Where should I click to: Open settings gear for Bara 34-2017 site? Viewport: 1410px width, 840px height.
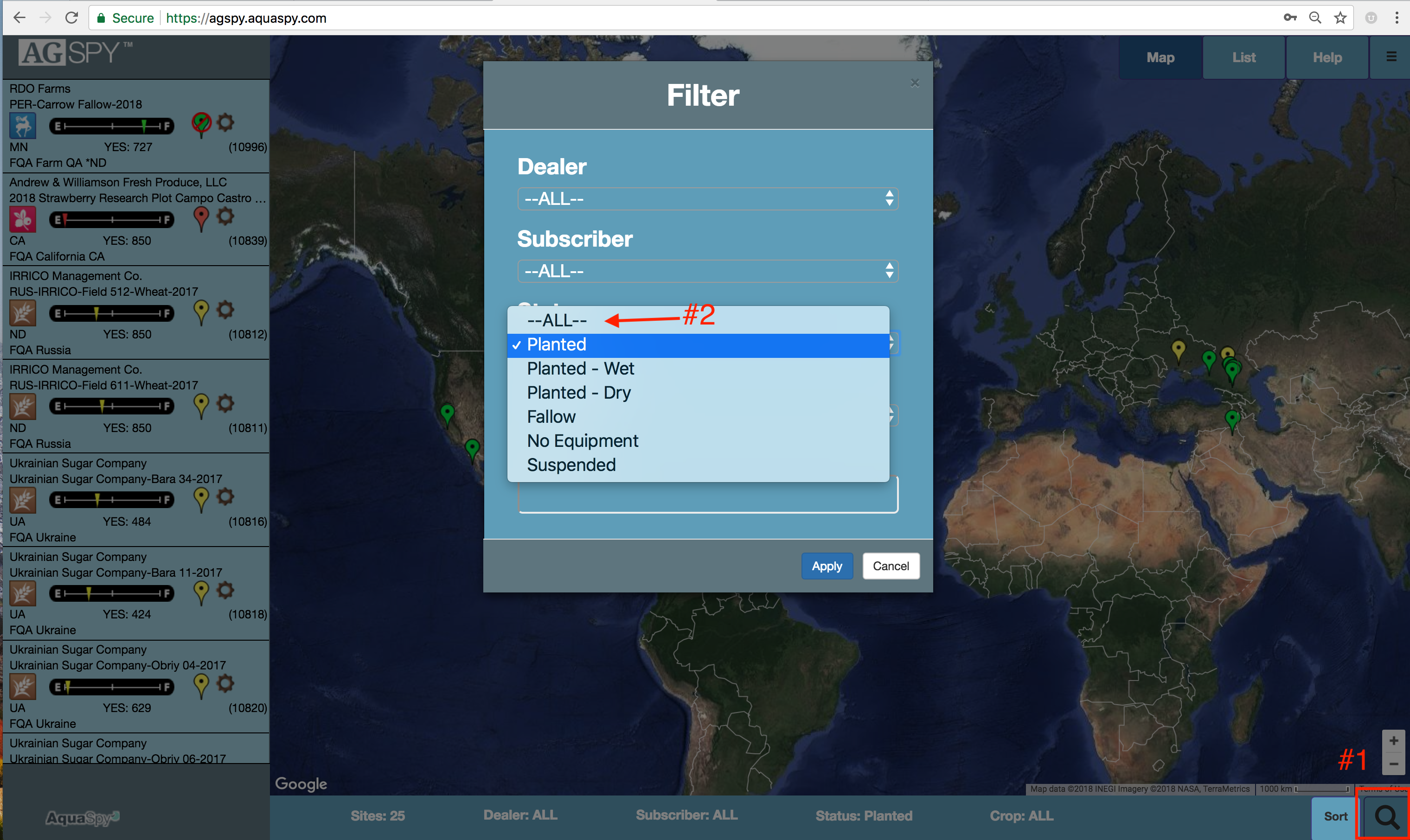point(225,496)
